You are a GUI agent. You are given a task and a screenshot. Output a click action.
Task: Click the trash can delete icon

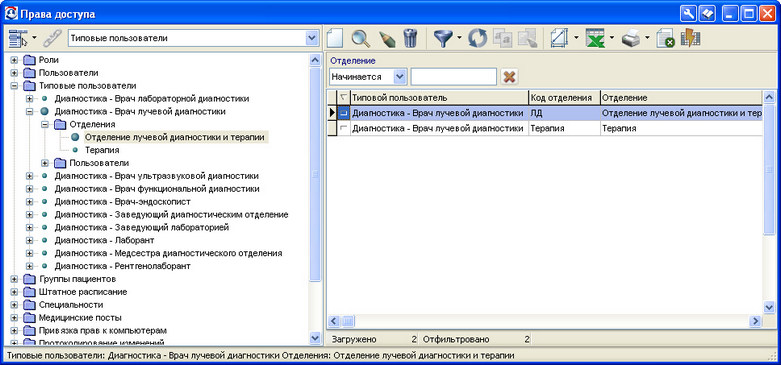410,38
